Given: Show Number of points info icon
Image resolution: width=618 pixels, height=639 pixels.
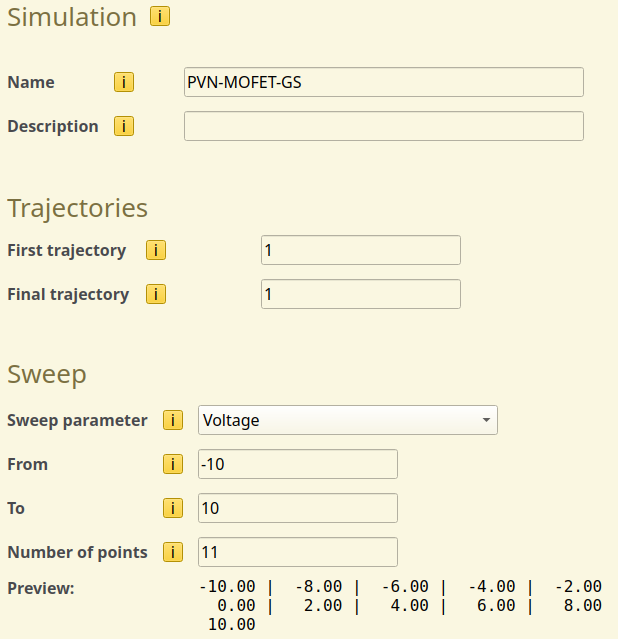Looking at the screenshot, I should [173, 552].
